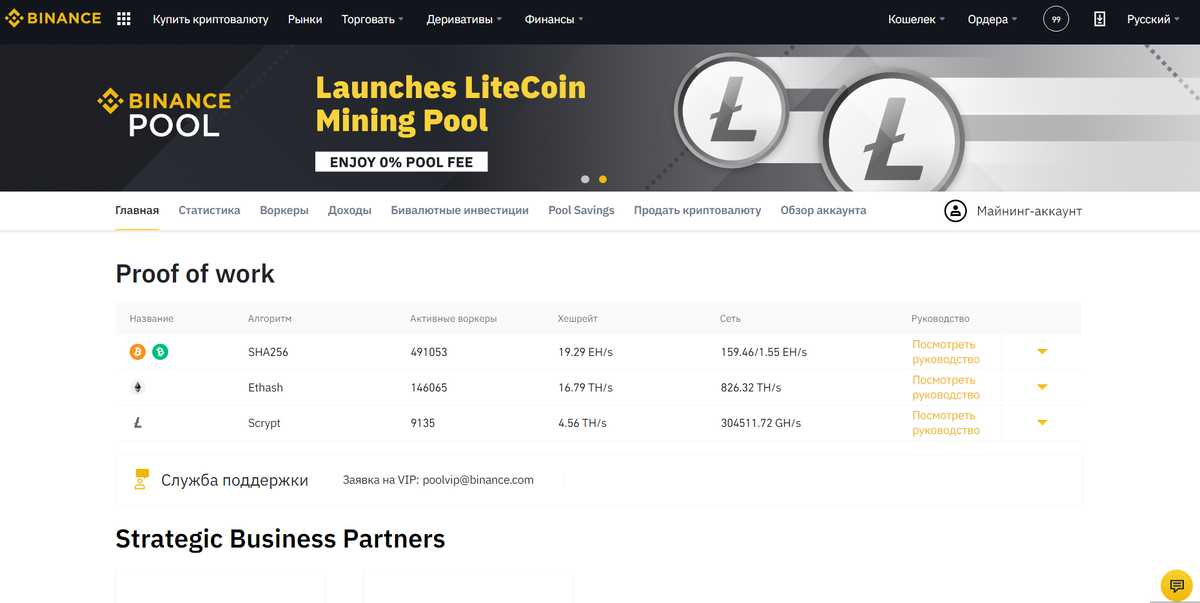Open guide link for SHA256
The width and height of the screenshot is (1200, 603).
946,352
